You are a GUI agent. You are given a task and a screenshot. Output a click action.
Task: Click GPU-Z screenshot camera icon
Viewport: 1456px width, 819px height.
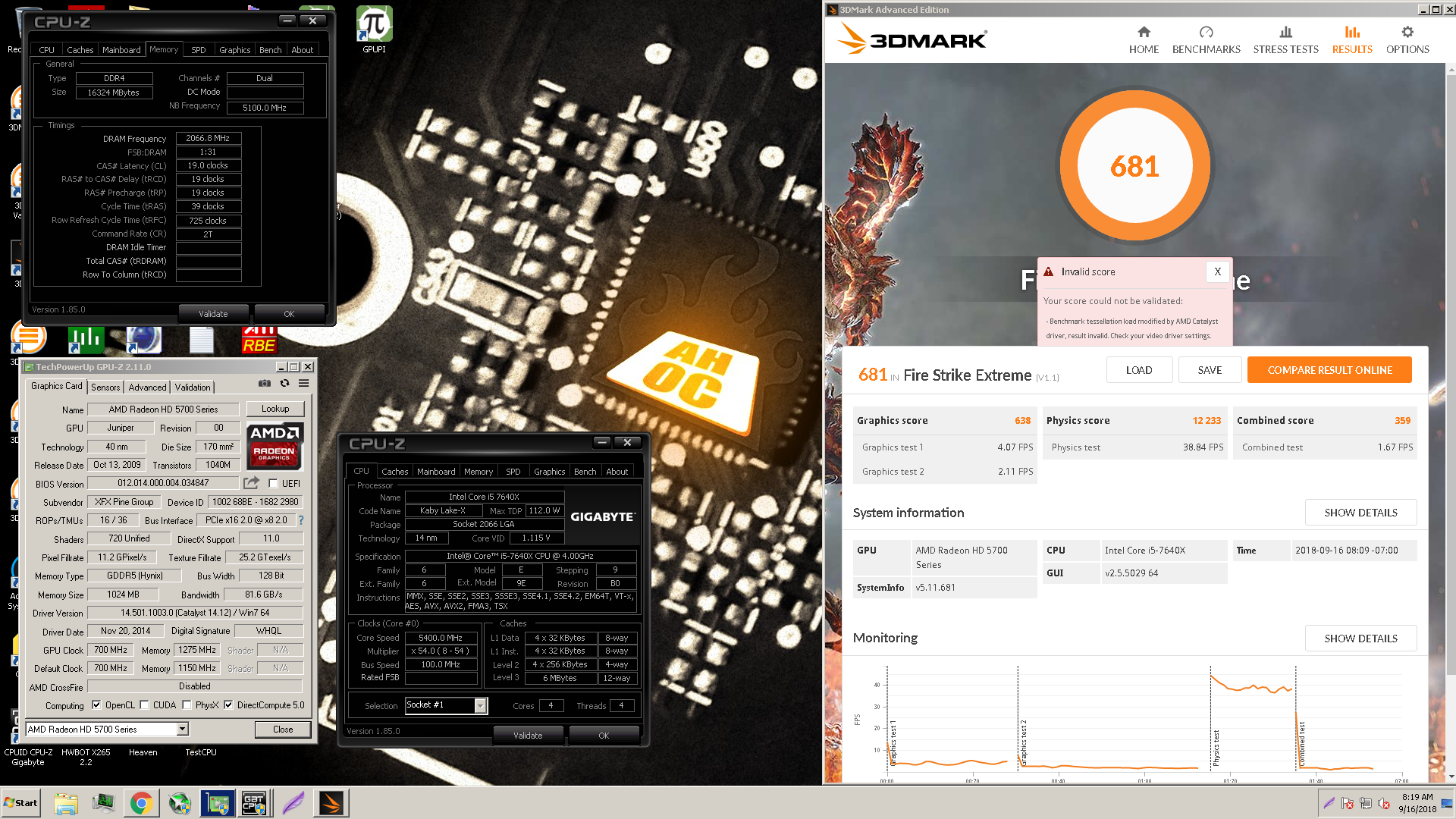(x=264, y=384)
